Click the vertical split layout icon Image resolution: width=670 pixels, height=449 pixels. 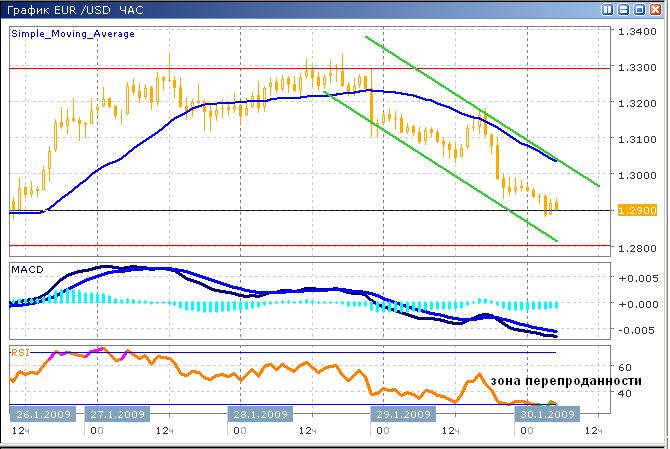tap(608, 9)
